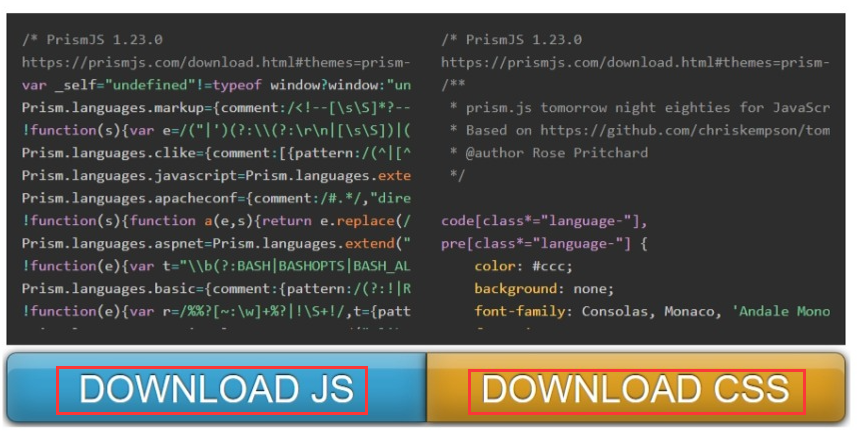Click the prismjs.com URL in the CSS code panel
862x448 pixels.
point(635,62)
